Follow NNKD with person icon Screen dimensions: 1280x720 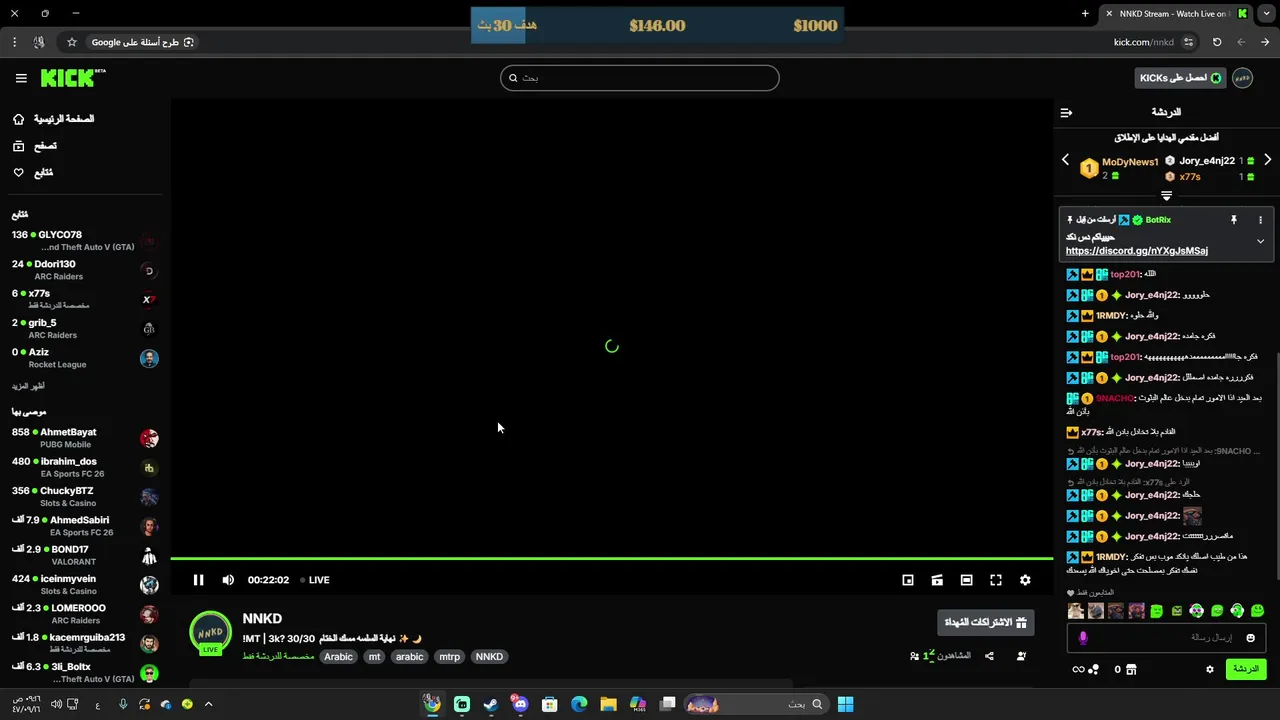pyautogui.click(x=1021, y=656)
